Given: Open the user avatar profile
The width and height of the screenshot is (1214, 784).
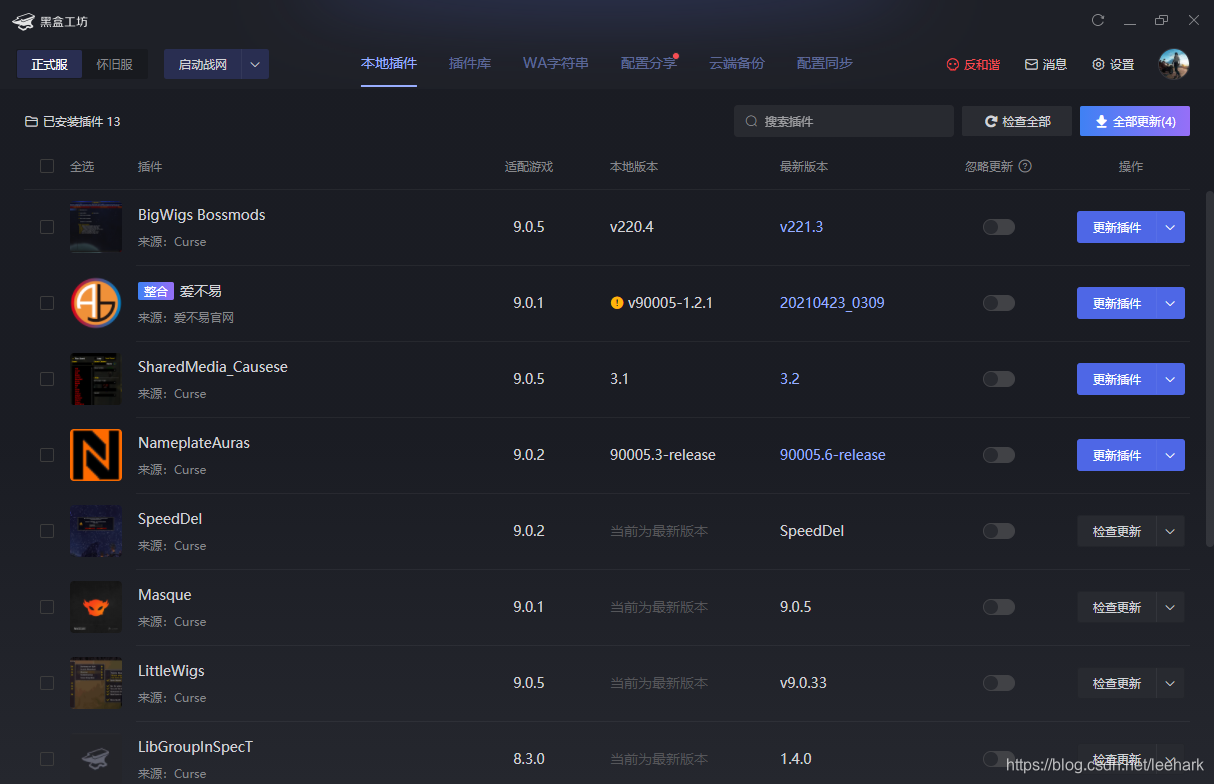Looking at the screenshot, I should click(x=1174, y=64).
